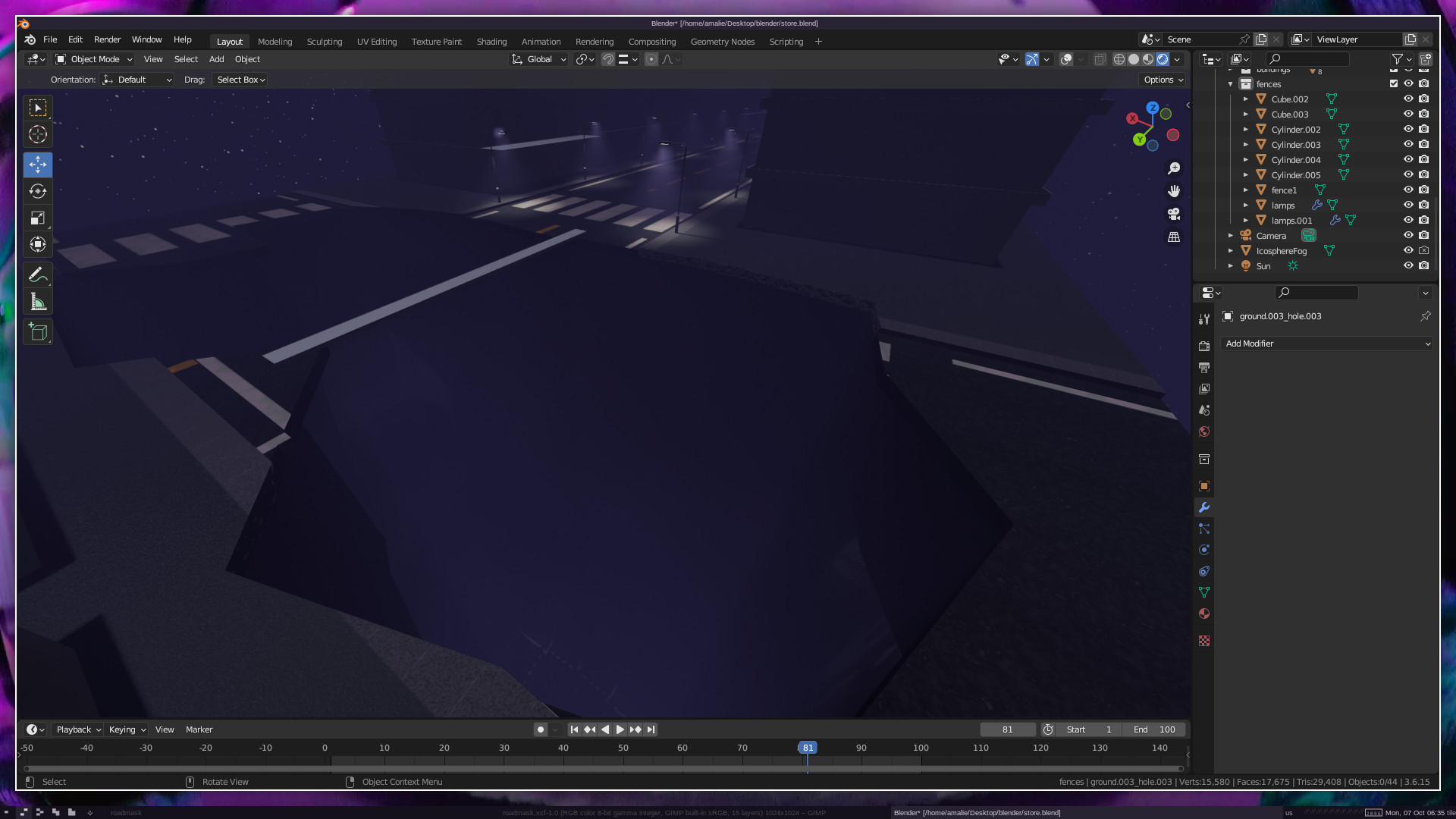Viewport: 1456px width, 819px height.
Task: Open the Render menu
Action: tap(107, 39)
